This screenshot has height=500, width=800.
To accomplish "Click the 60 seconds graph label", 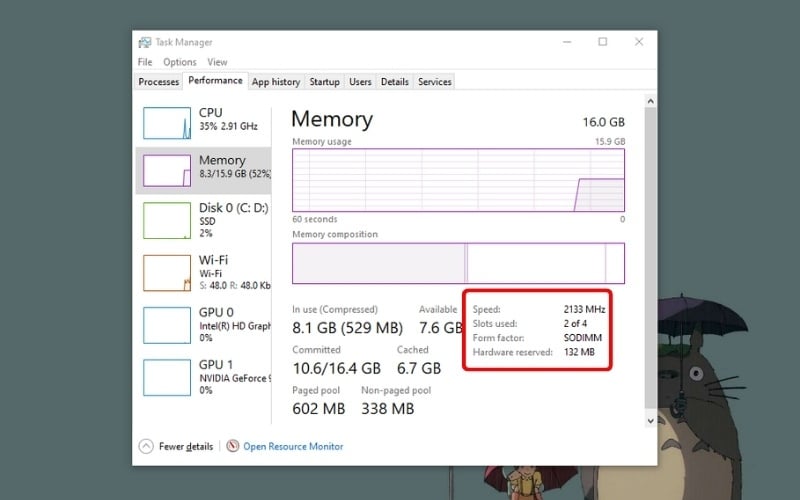I will (315, 219).
